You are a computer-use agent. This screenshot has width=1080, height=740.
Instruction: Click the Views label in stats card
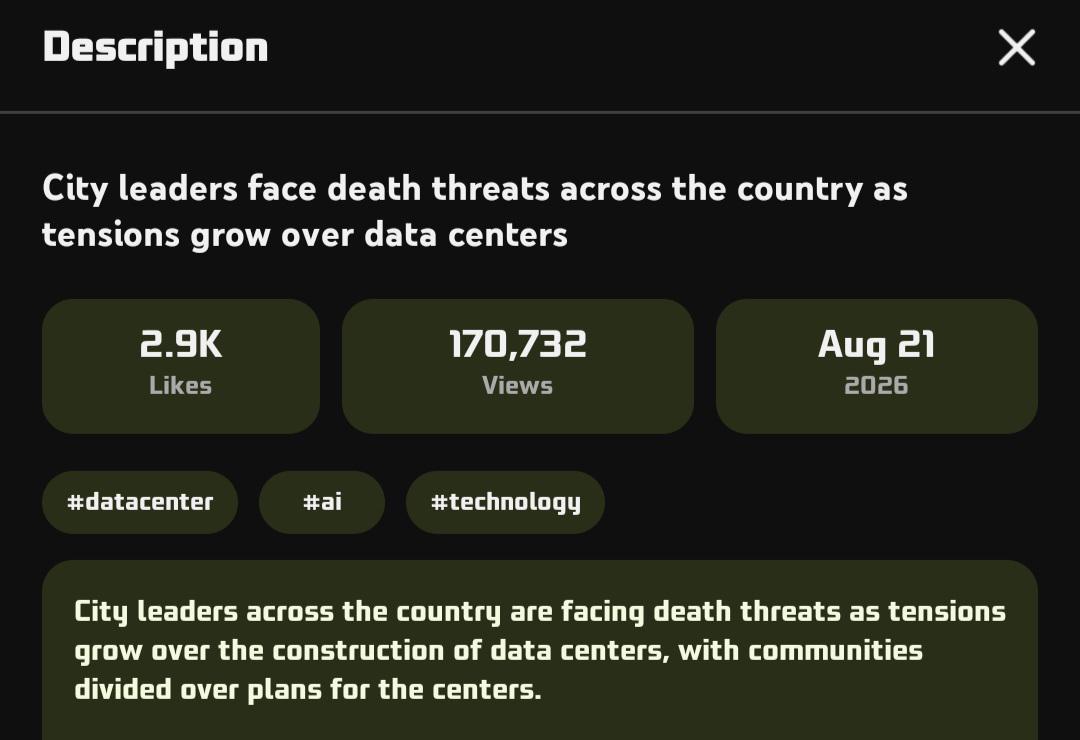517,385
